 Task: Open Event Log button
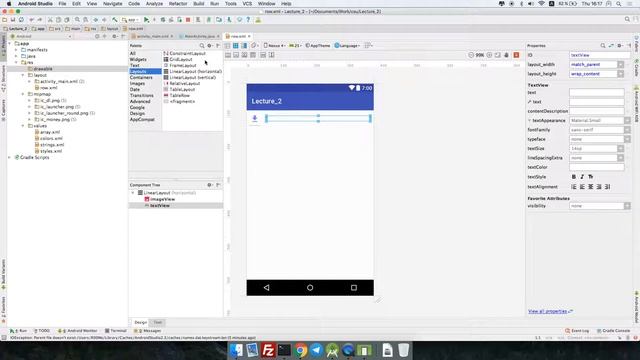pyautogui.click(x=577, y=331)
